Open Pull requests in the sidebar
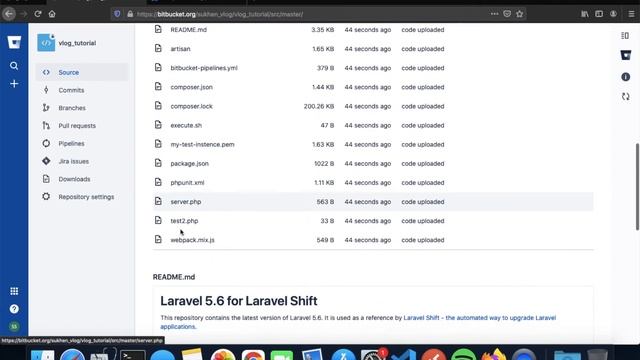 tap(77, 126)
